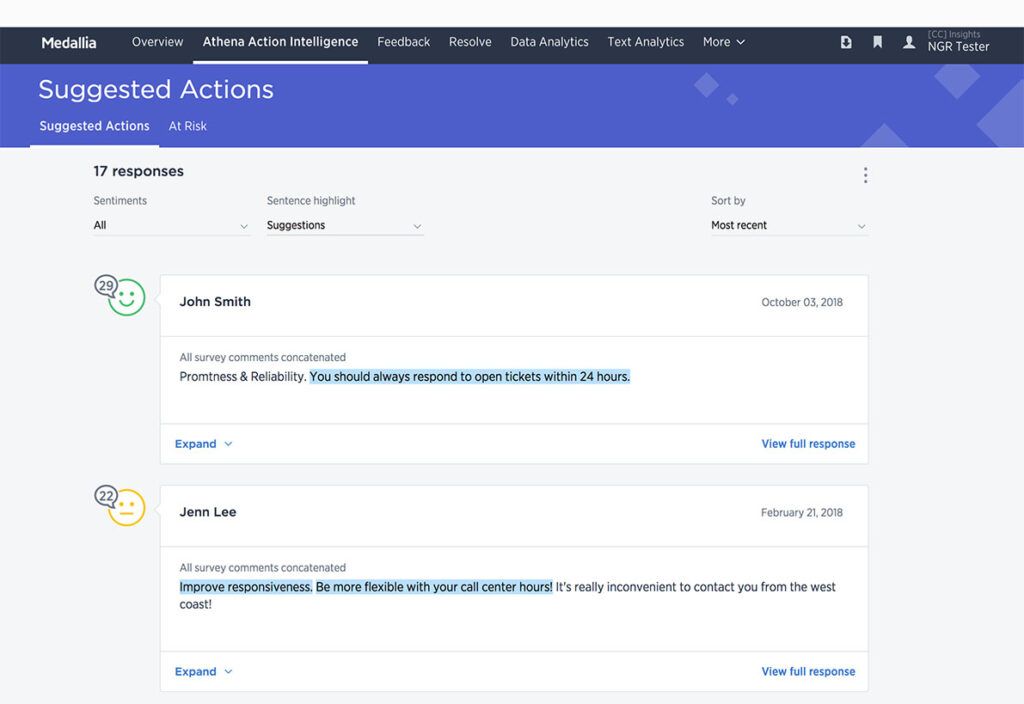This screenshot has width=1024, height=704.
Task: Open the Text Analytics menu item
Action: (645, 42)
